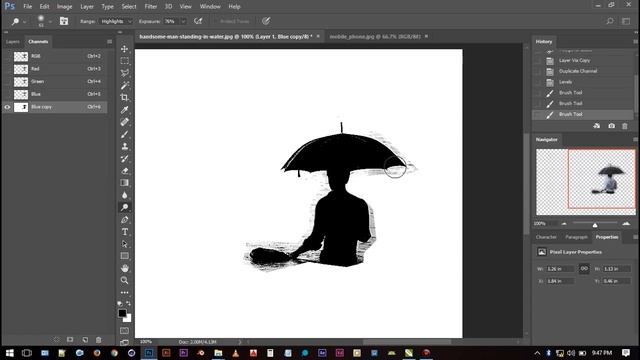640x360 pixels.
Task: Save selection as channel icon
Action: 70,340
